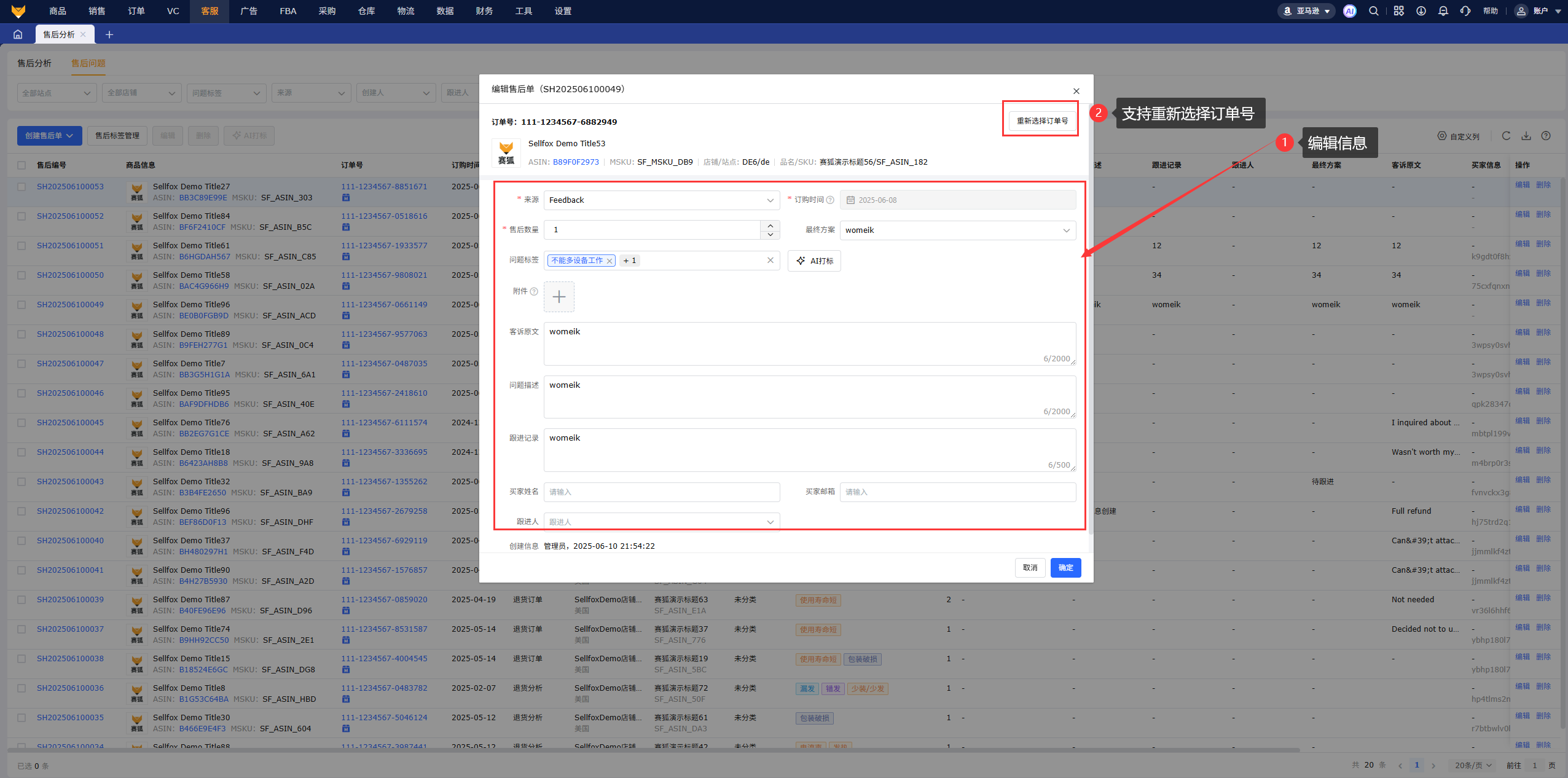Click the AI打标 sparkle button
This screenshot has width=1568, height=778.
click(x=814, y=261)
